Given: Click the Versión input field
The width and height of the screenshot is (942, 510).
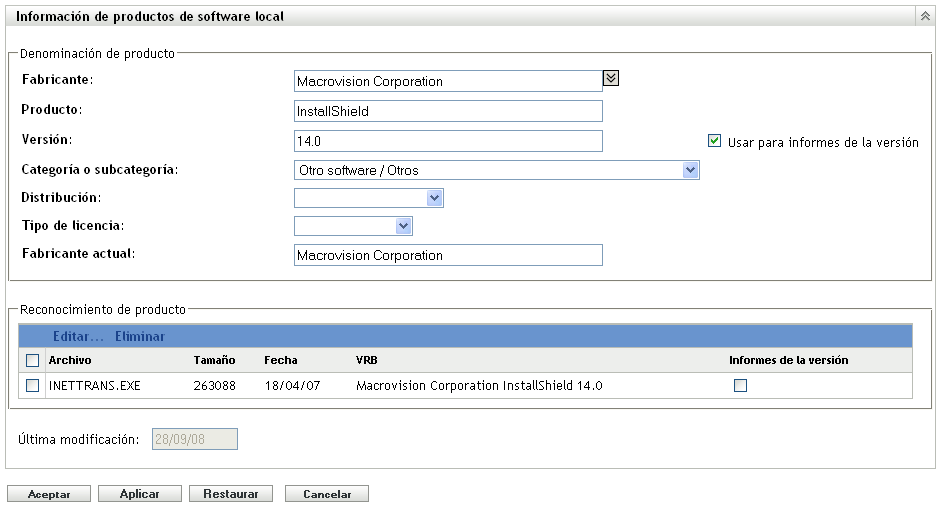Looking at the screenshot, I should (x=448, y=141).
